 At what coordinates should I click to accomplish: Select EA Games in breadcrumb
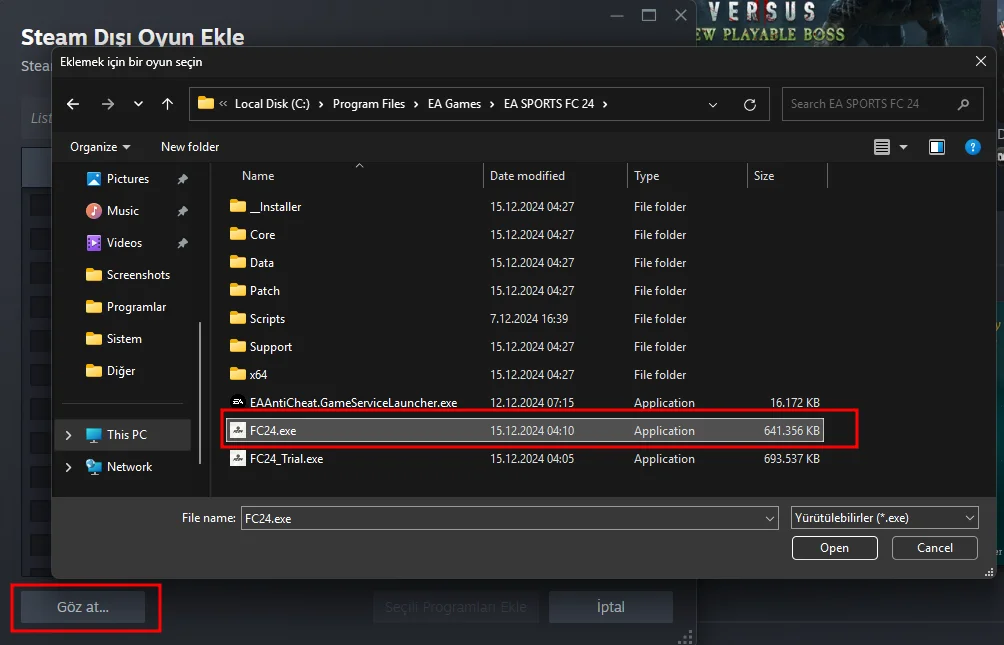coord(454,104)
